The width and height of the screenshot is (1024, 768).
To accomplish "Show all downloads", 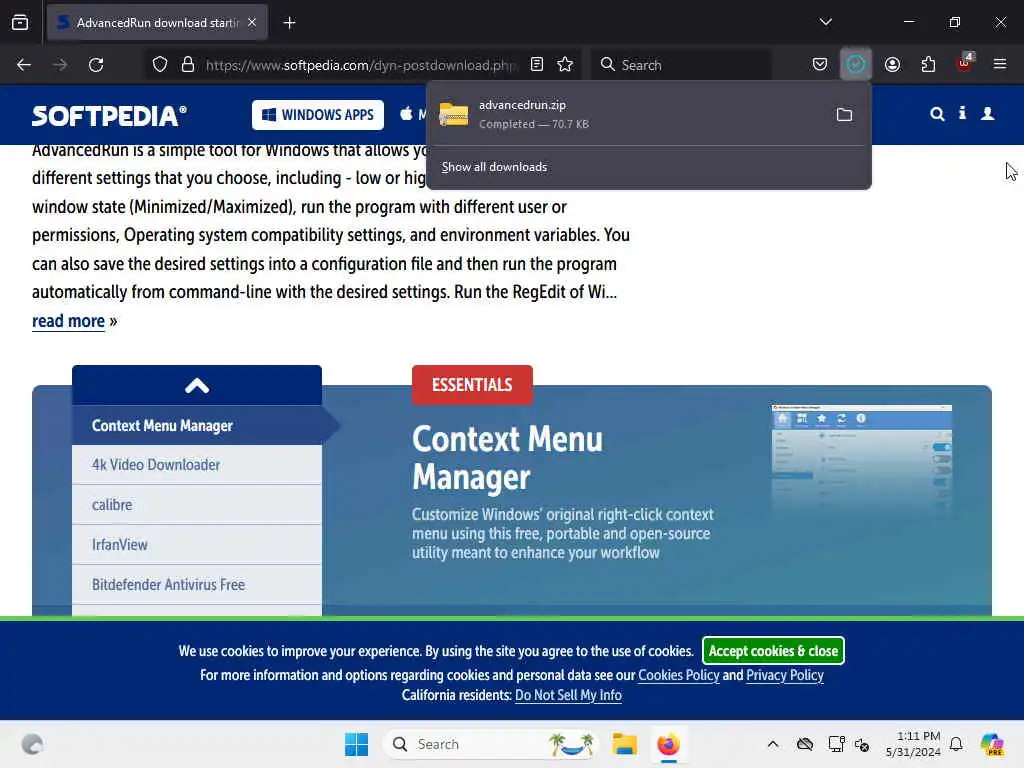I will point(494,167).
